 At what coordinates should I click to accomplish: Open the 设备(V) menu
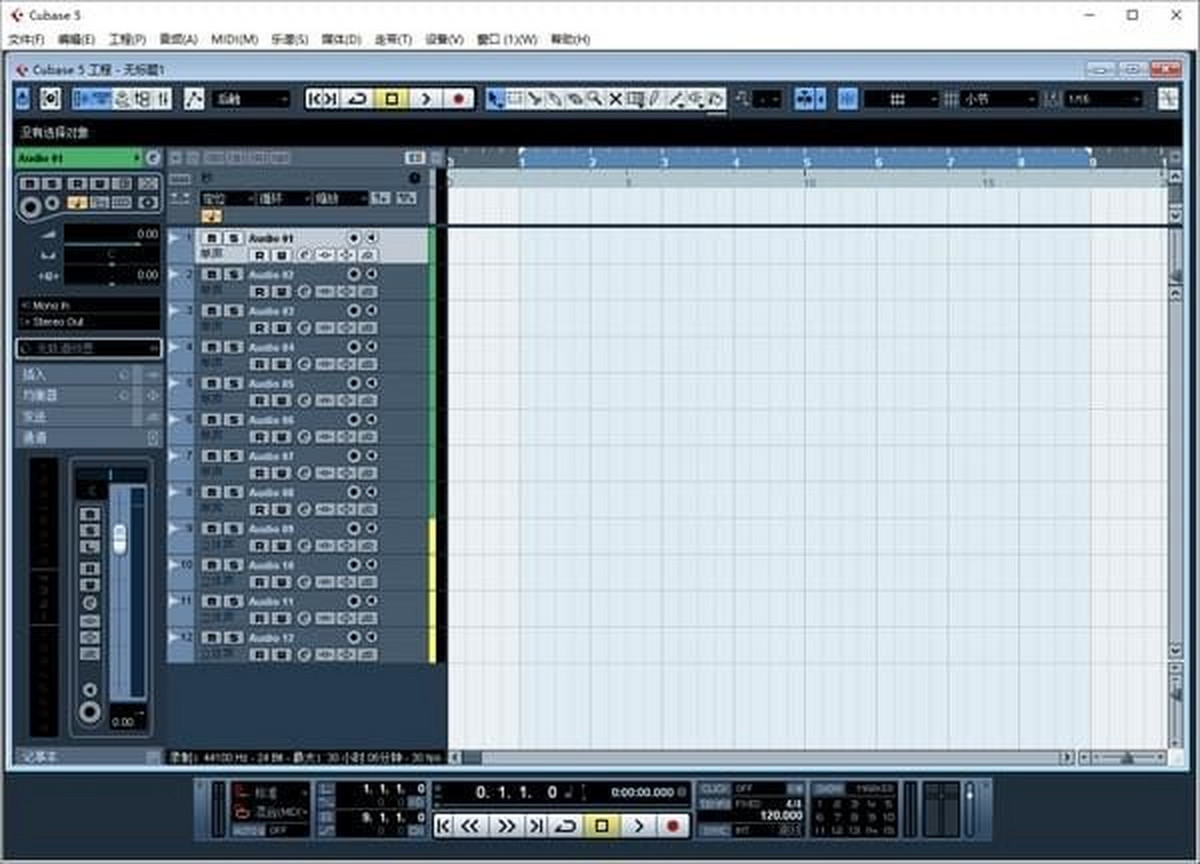point(445,39)
